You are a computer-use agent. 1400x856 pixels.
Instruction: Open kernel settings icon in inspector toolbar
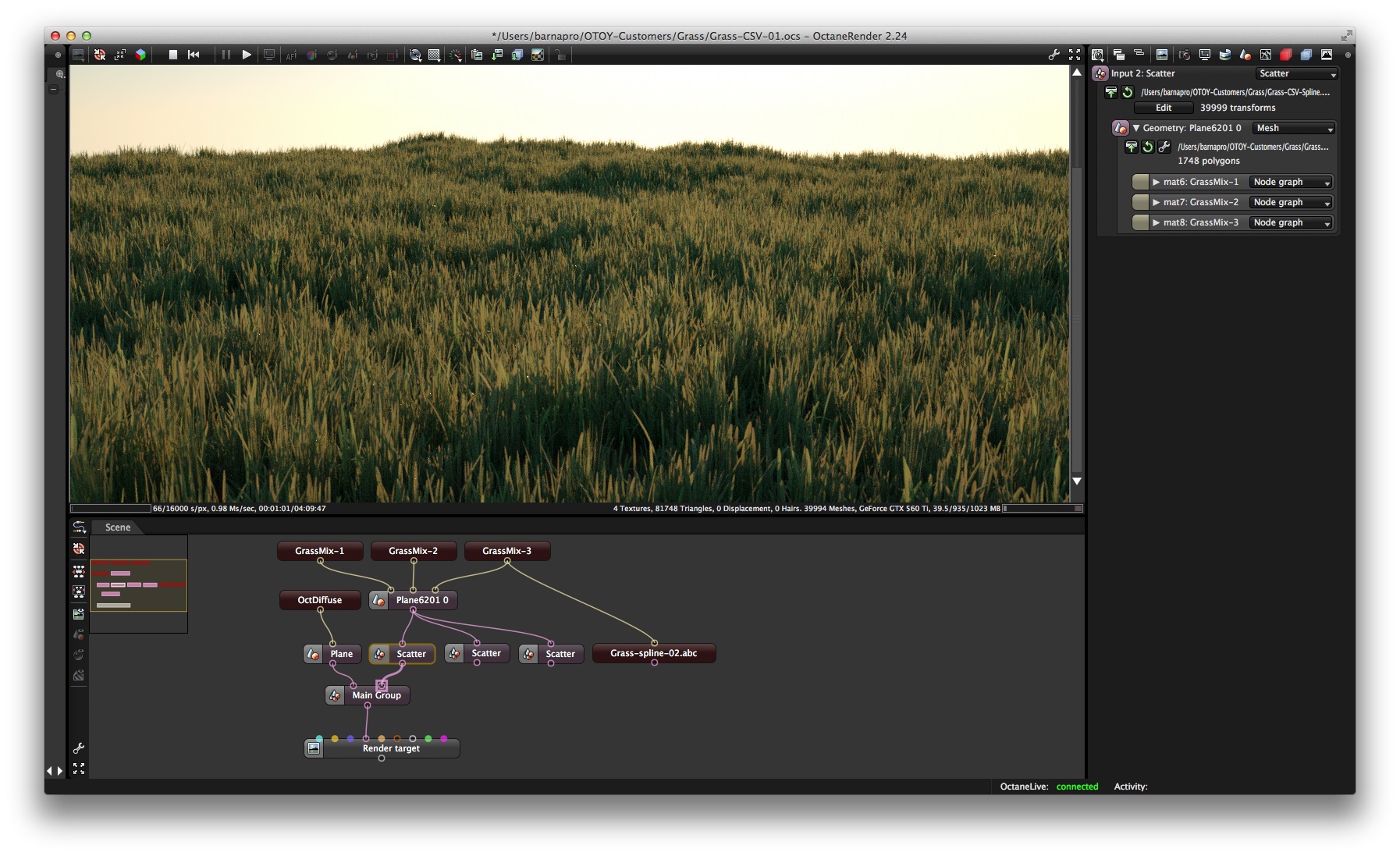[x=1266, y=55]
